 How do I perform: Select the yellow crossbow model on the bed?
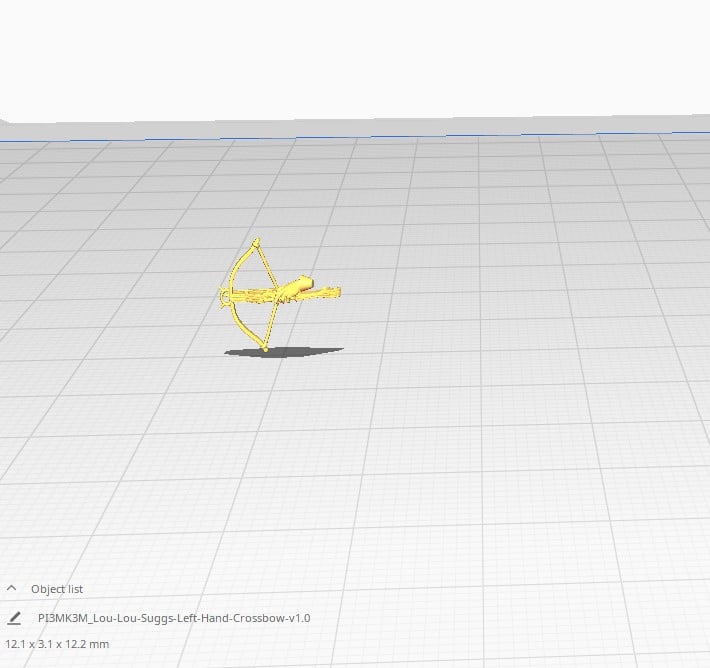(x=278, y=294)
